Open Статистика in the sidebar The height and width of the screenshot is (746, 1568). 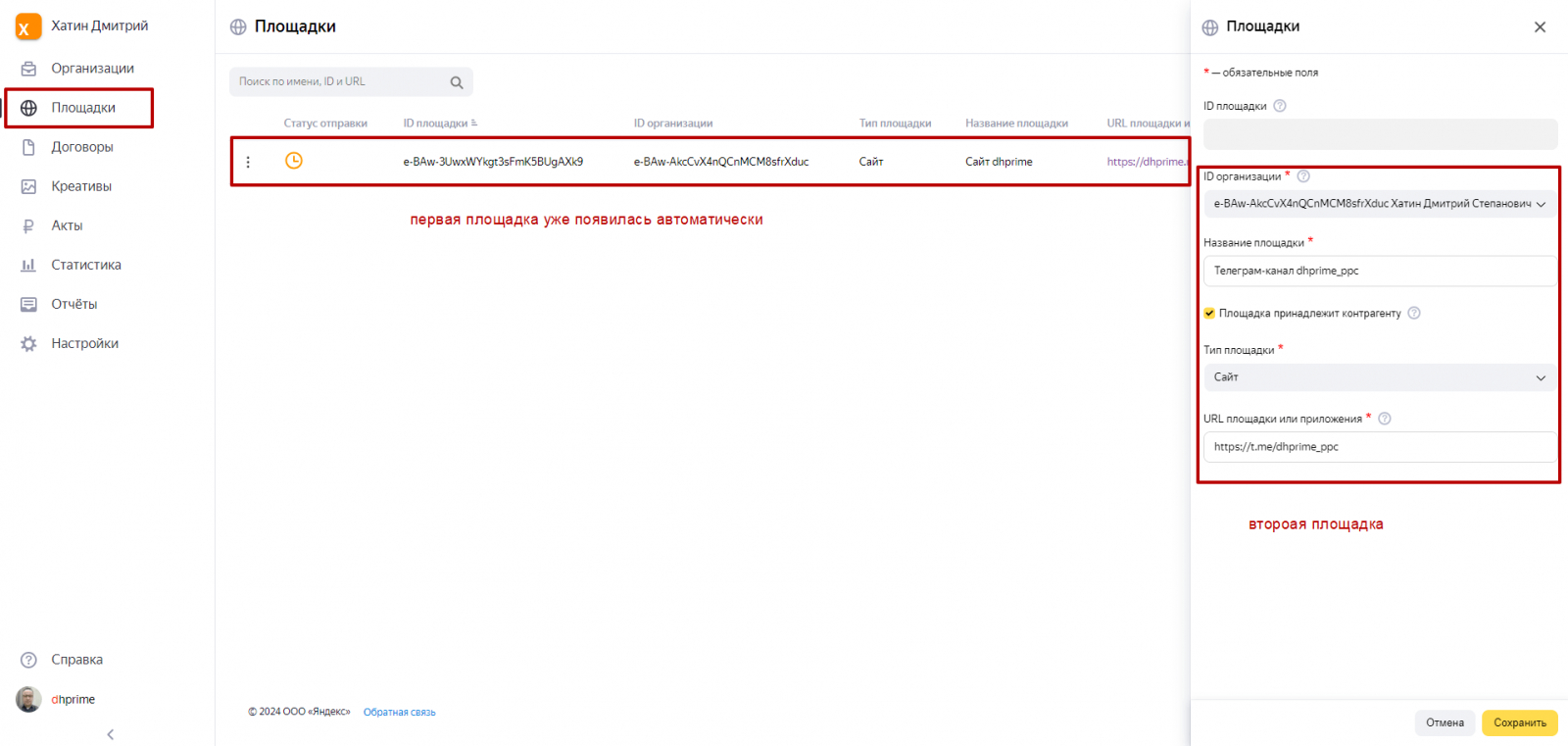coord(86,265)
